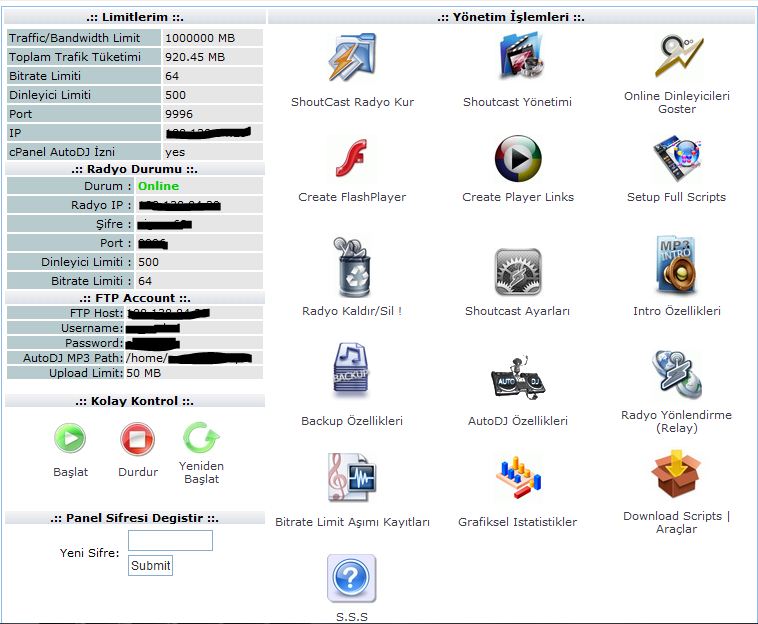Click the AutoDJ Özellikleri text link
Screen dimensions: 758x624
518,421
